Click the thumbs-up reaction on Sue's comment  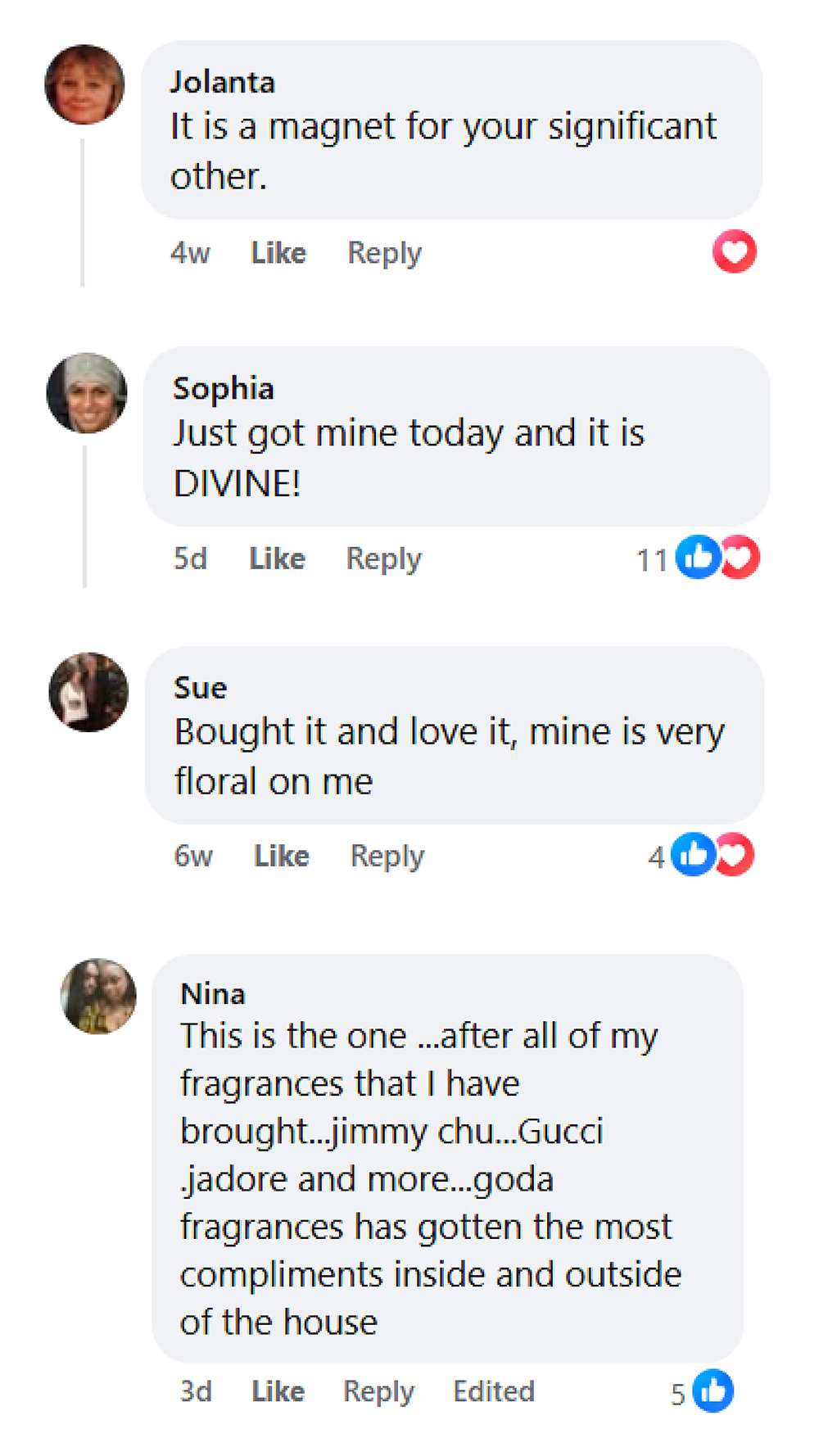[693, 855]
